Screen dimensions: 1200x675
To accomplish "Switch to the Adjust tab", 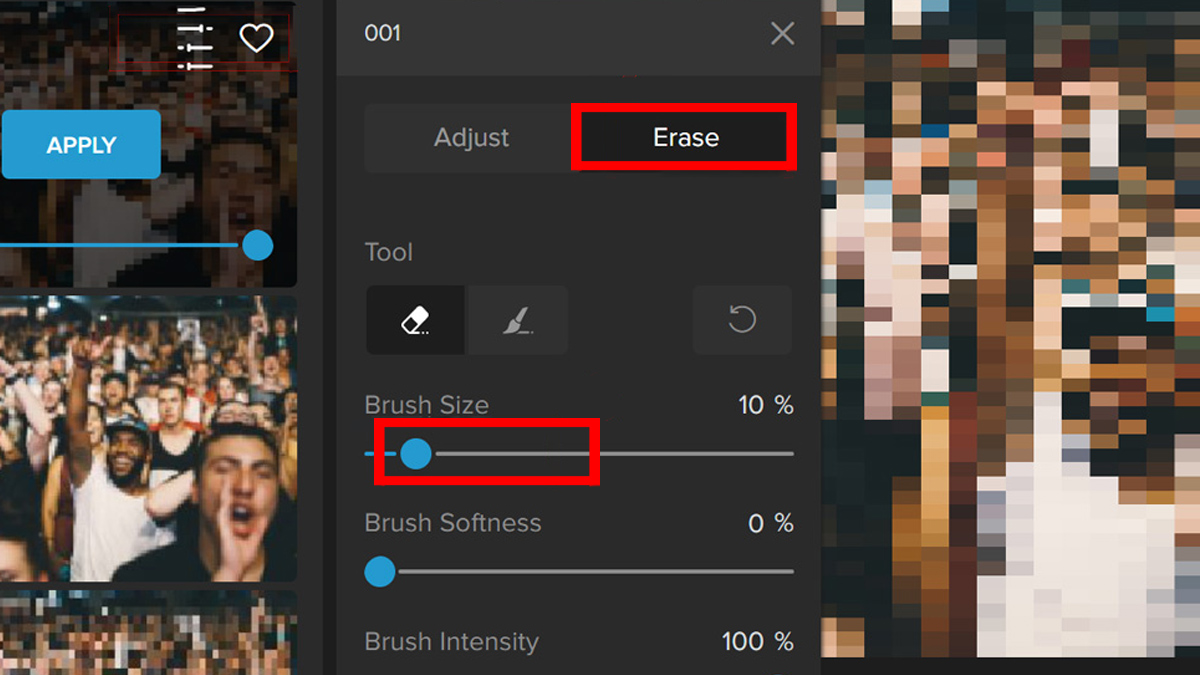I will coord(471,138).
